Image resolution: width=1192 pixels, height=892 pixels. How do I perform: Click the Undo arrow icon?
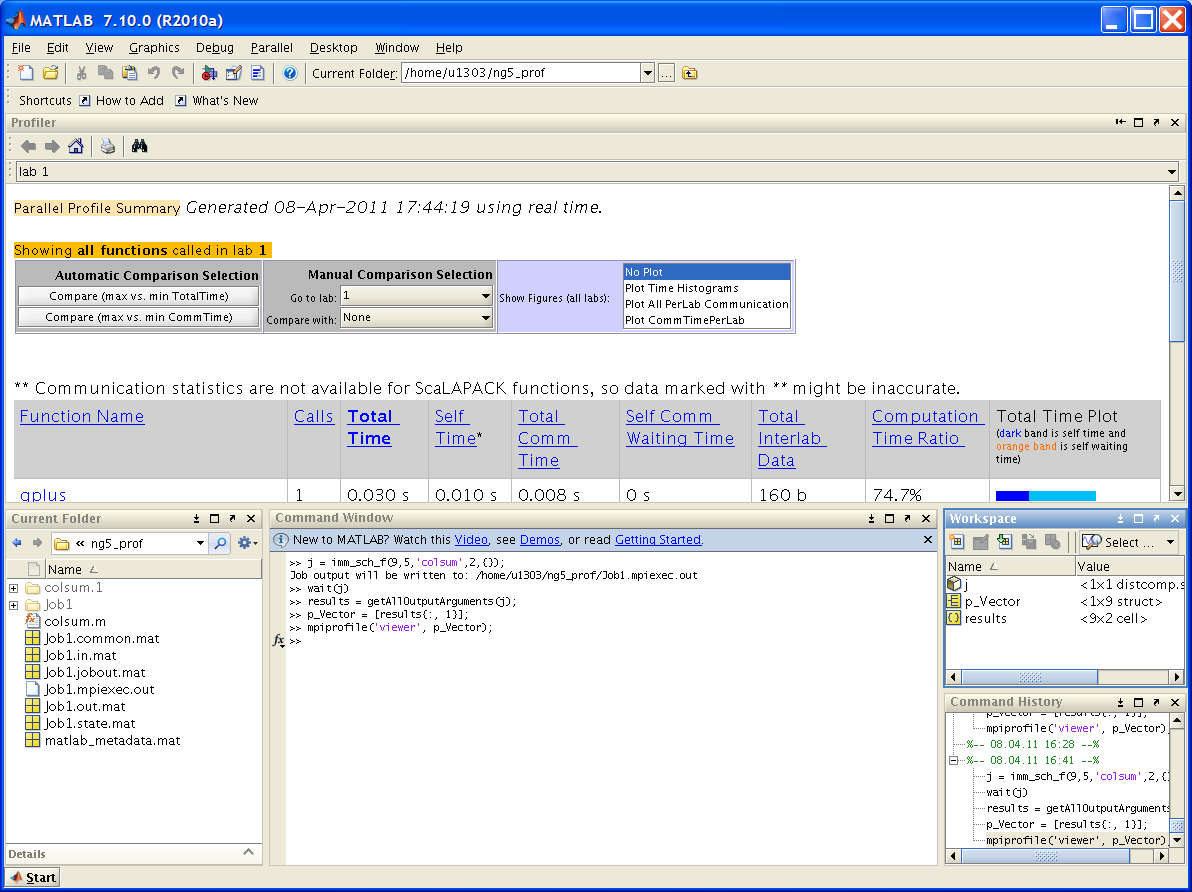pyautogui.click(x=154, y=73)
